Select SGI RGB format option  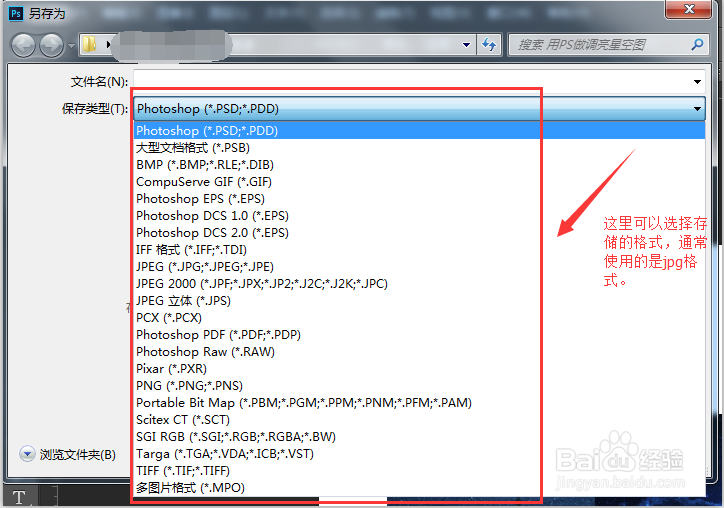tap(419, 437)
